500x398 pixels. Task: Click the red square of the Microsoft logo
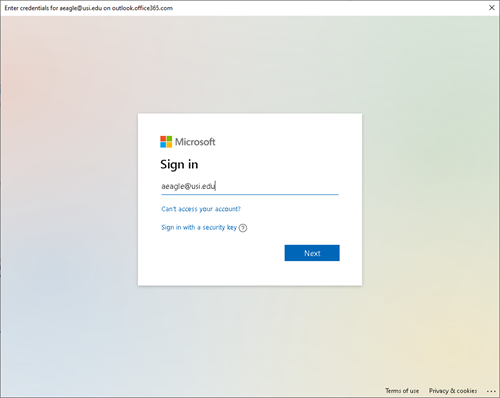coord(163,139)
